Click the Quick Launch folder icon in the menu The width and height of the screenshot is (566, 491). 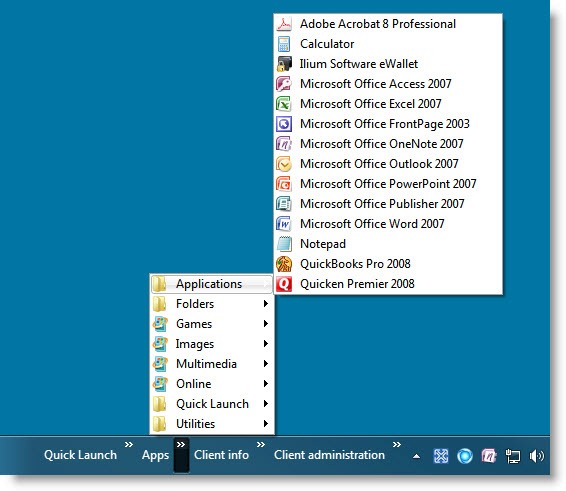(159, 404)
